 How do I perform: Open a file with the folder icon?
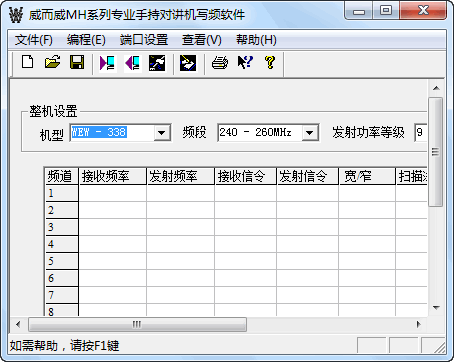pos(52,62)
